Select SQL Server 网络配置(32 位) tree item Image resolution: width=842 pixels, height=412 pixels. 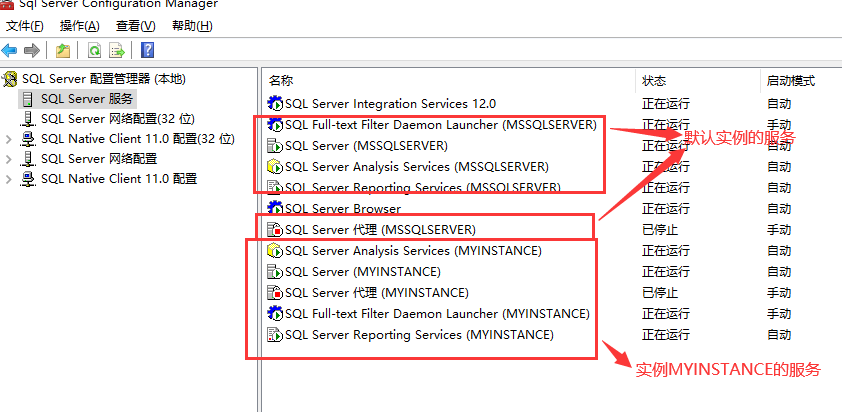click(x=118, y=119)
